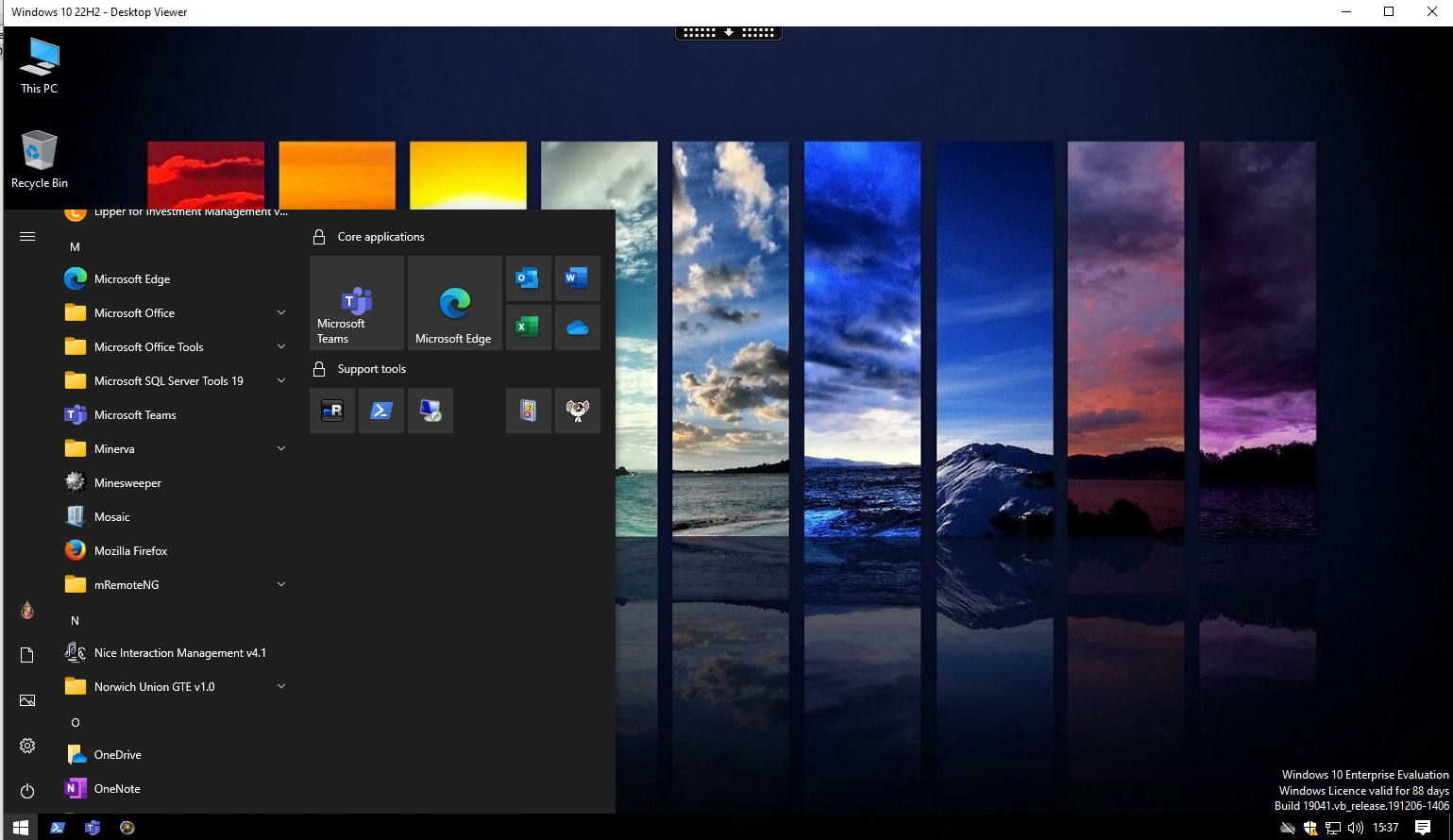Launch Word from the pinned tiles

pyautogui.click(x=577, y=278)
